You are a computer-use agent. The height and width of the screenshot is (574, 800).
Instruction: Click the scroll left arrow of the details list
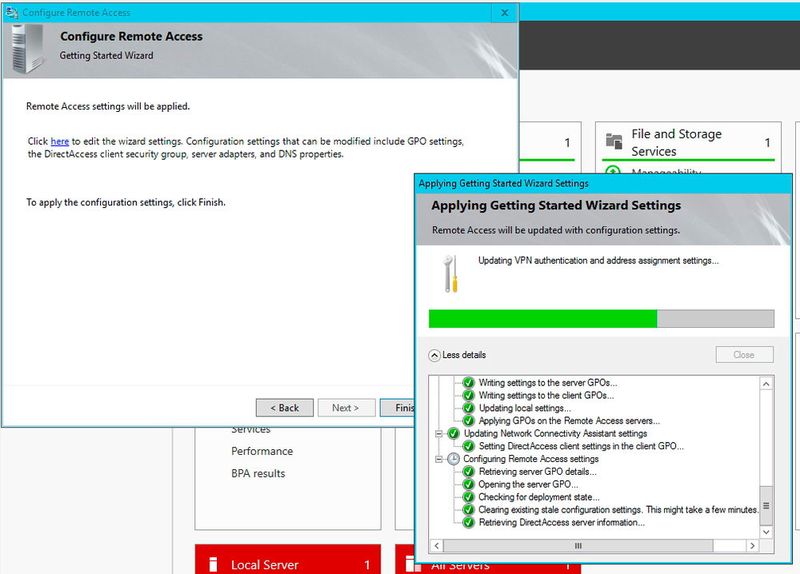(437, 545)
